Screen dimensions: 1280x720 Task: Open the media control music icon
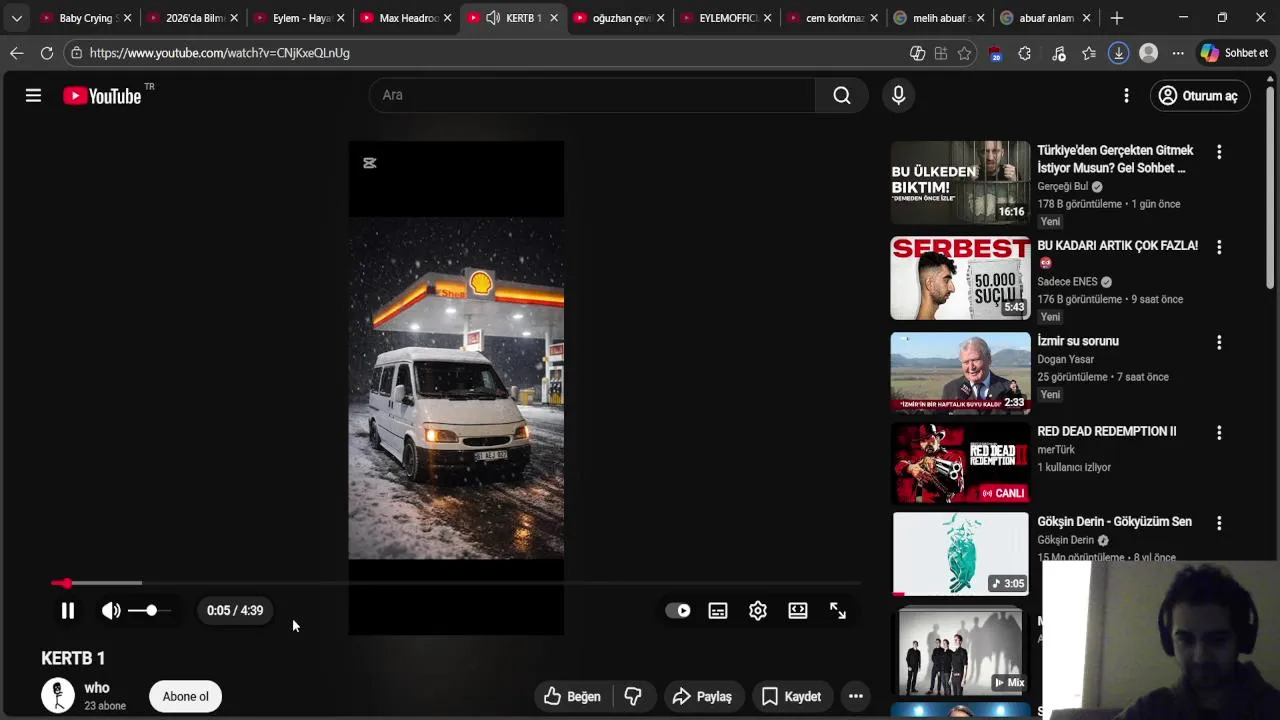[x=1059, y=53]
